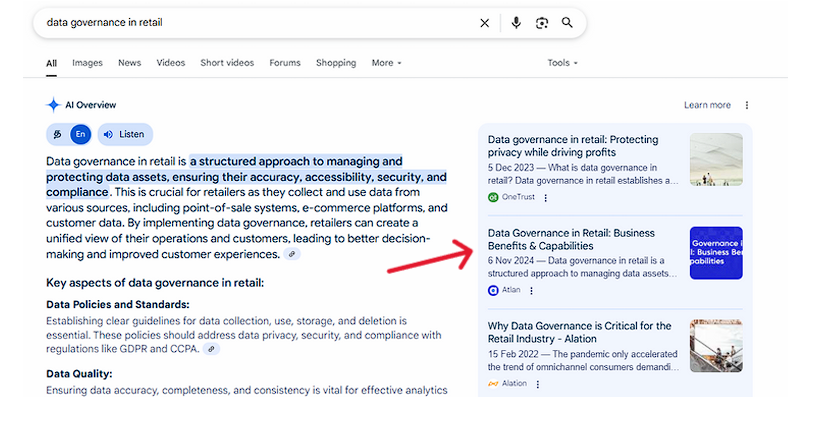The height and width of the screenshot is (426, 837).
Task: Click the AI Overview label text
Action: click(x=91, y=105)
